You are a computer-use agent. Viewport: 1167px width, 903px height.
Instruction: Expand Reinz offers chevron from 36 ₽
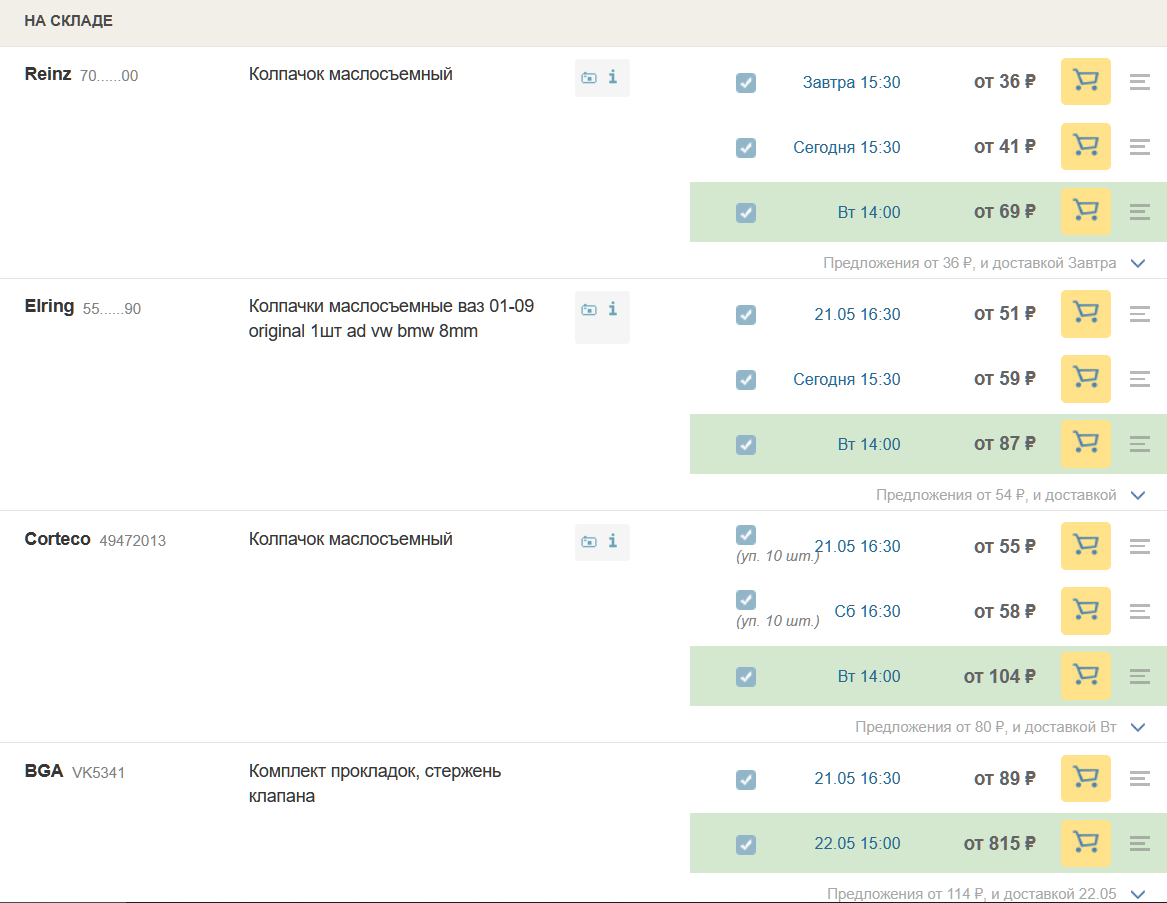(1138, 264)
